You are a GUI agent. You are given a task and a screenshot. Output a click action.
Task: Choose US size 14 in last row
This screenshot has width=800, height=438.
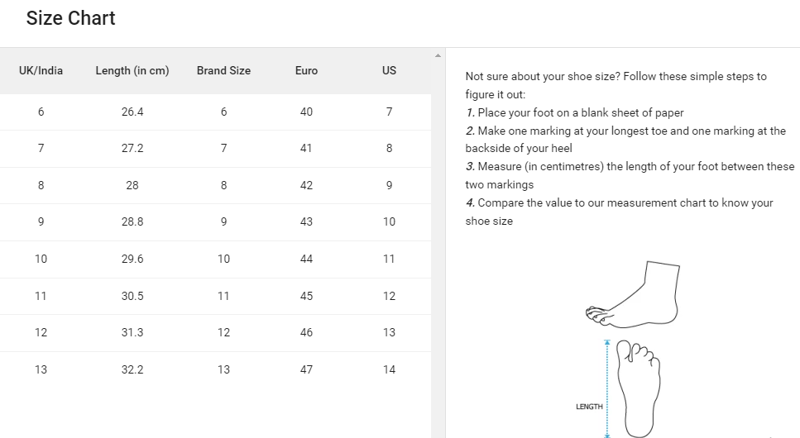click(389, 370)
